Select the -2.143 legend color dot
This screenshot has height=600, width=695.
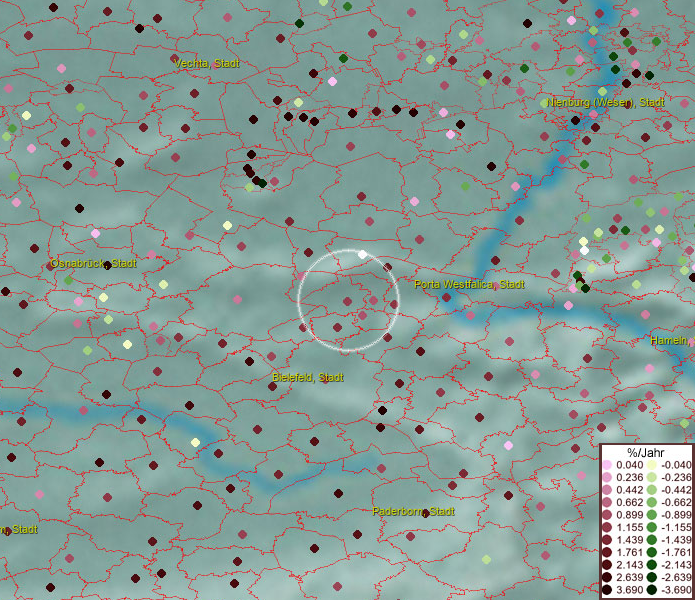coord(652,565)
